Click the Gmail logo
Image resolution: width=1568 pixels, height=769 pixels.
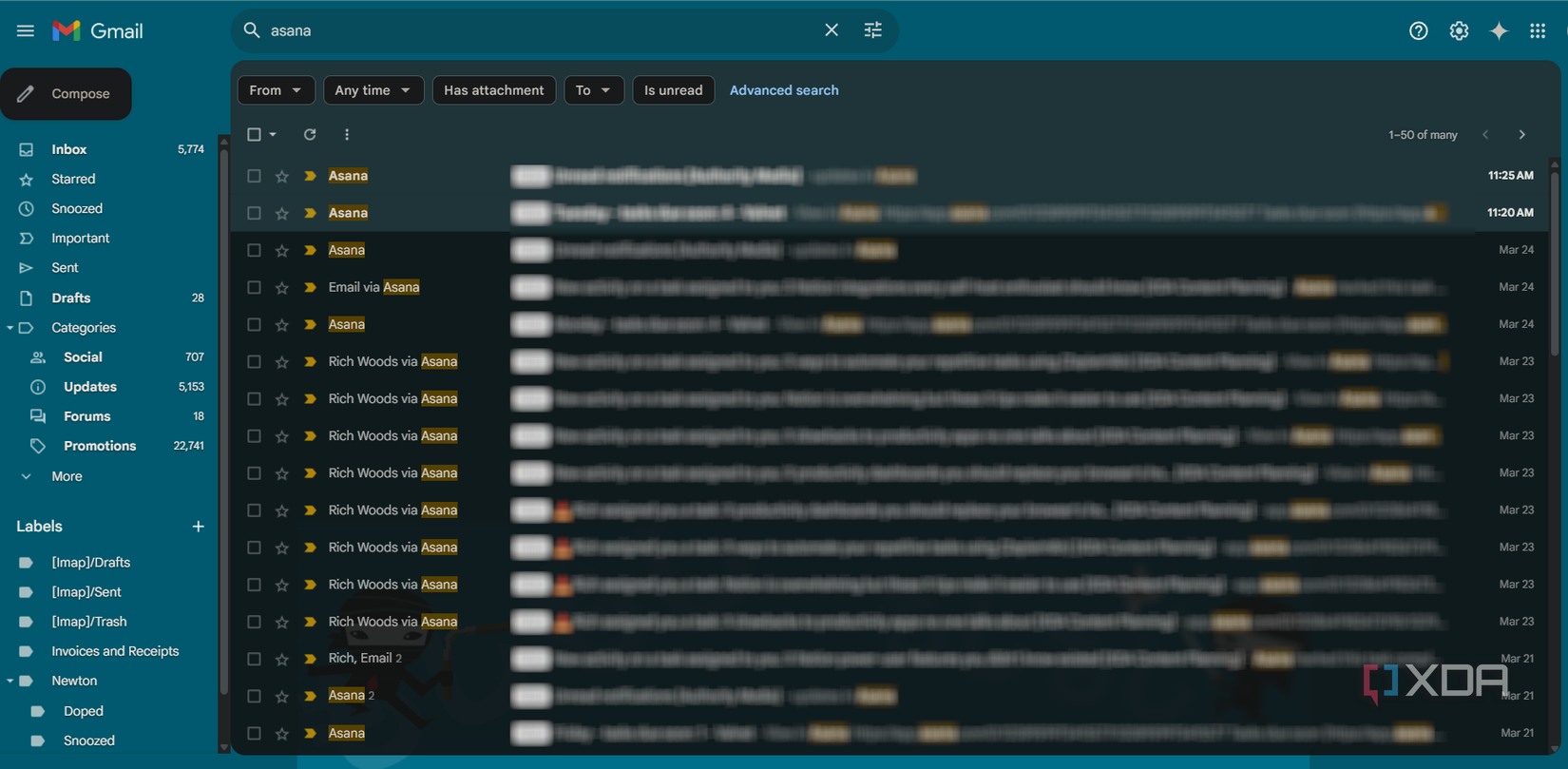[x=98, y=31]
